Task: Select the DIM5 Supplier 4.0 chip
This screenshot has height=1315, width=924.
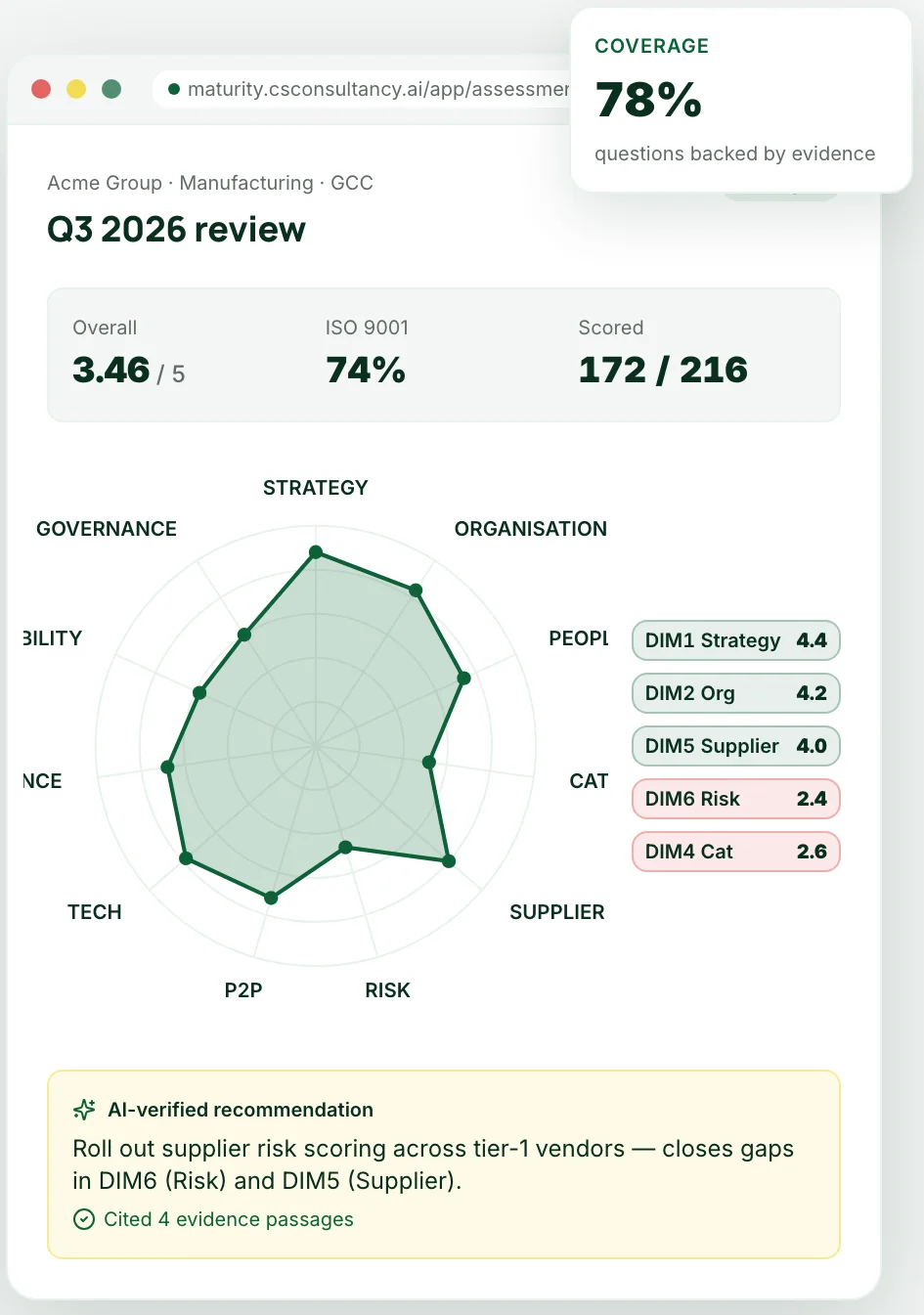Action: pyautogui.click(x=736, y=746)
